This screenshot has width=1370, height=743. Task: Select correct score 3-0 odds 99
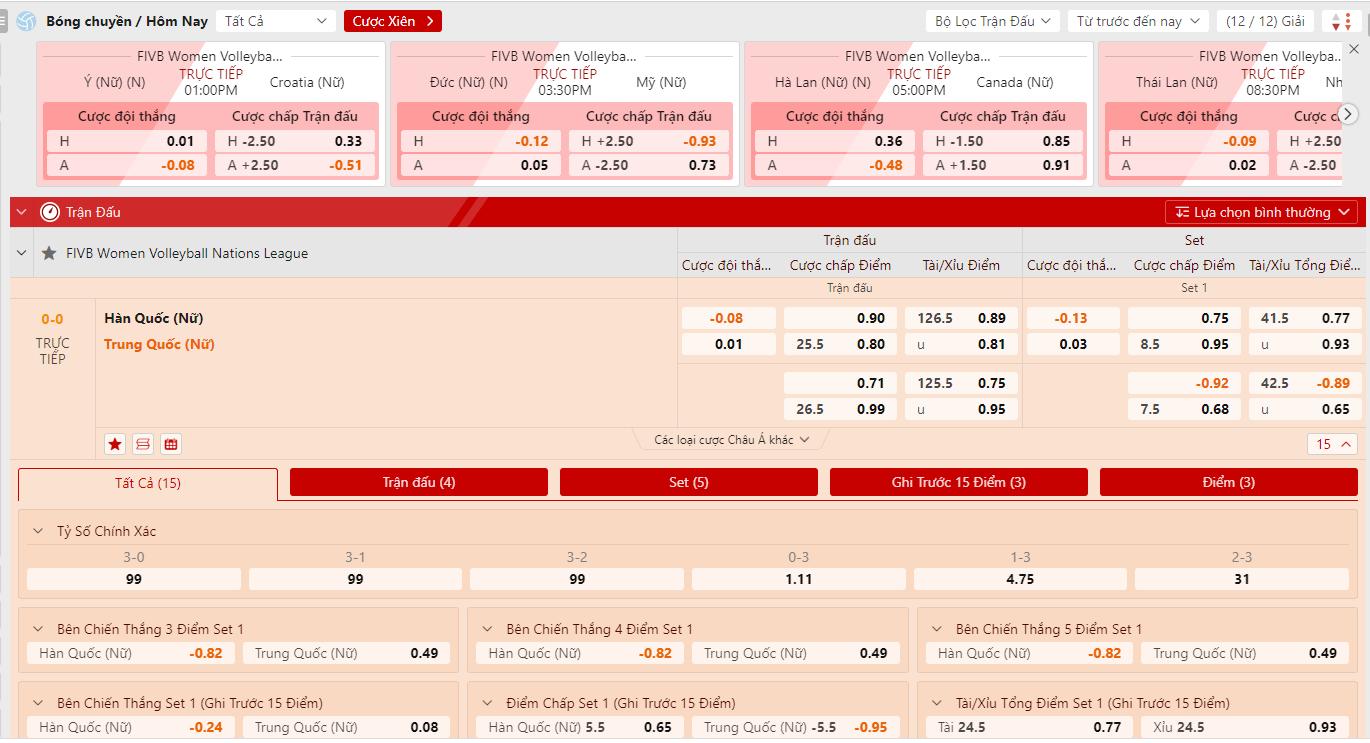coord(134,579)
